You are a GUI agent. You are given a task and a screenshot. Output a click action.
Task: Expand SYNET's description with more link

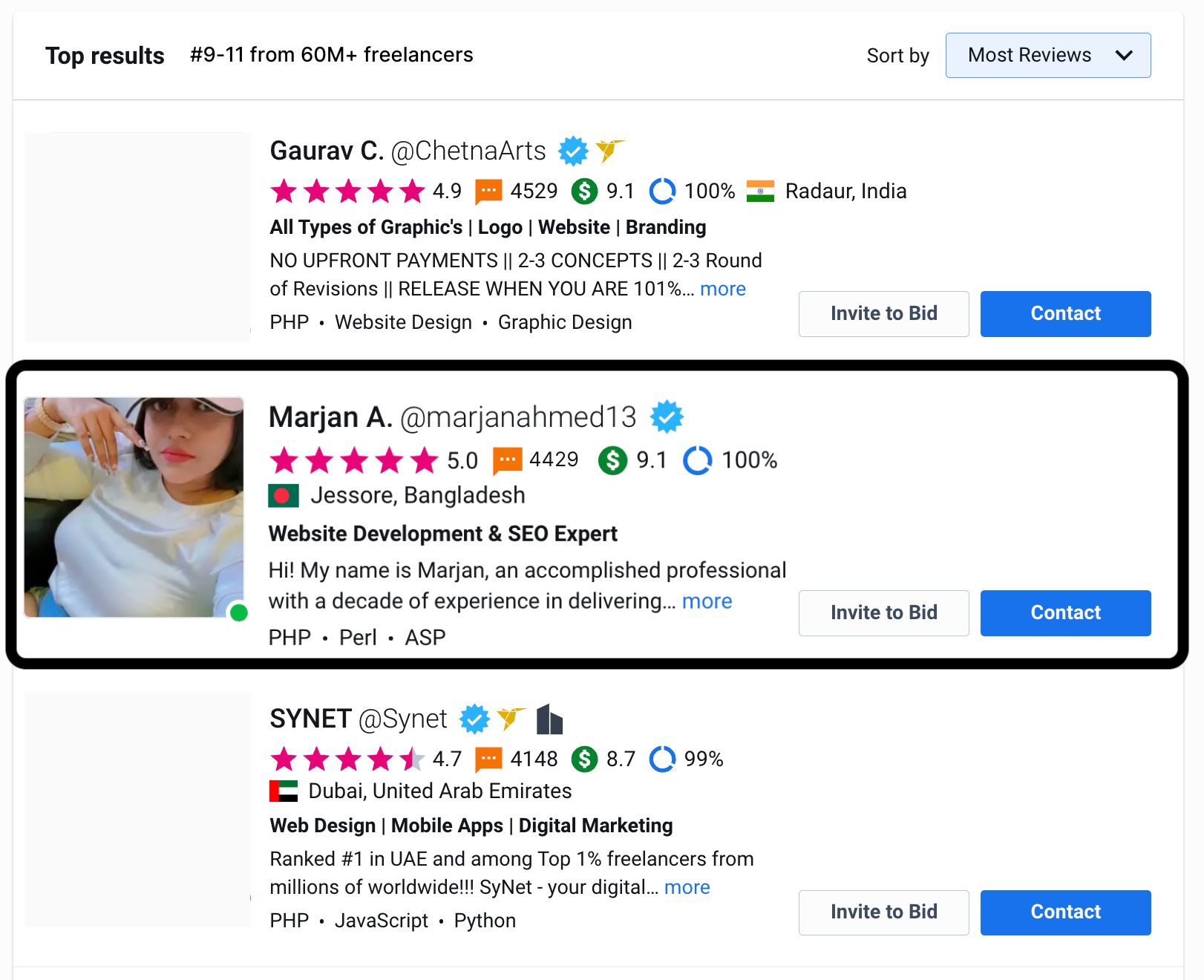(x=687, y=887)
